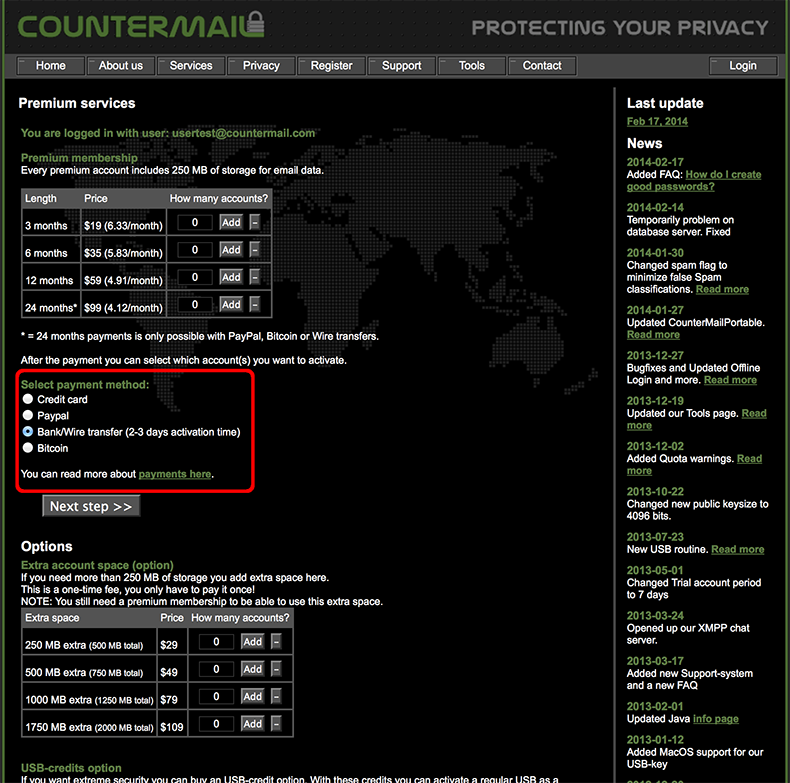Focus quantity field for 250 MB extra
This screenshot has height=783, width=790.
tap(216, 641)
